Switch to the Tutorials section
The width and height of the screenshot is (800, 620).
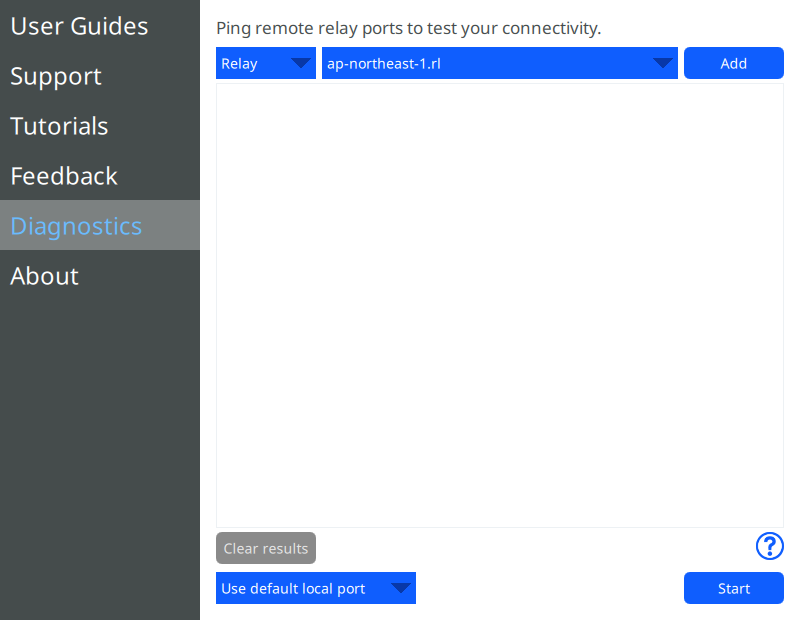[x=59, y=126]
